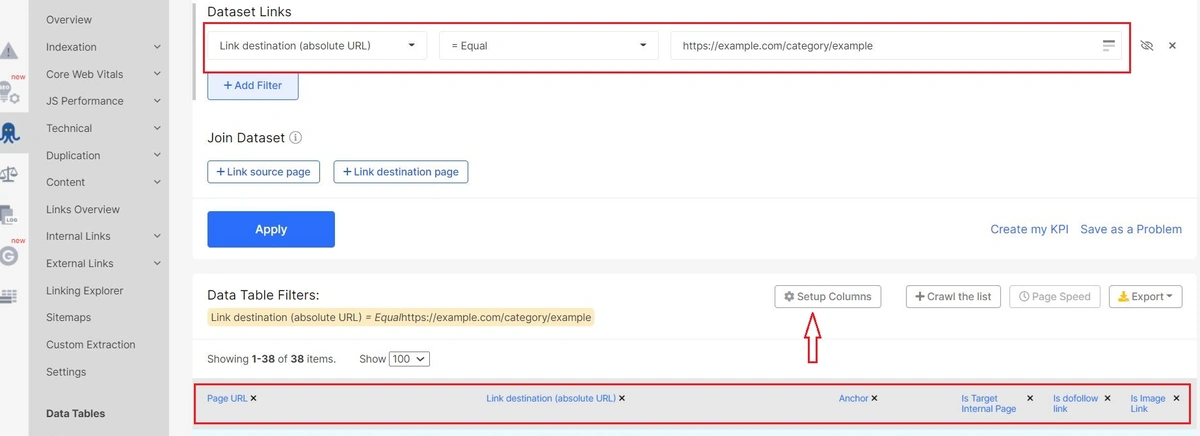
Task: Open list editor icon in URL field
Action: (1108, 46)
